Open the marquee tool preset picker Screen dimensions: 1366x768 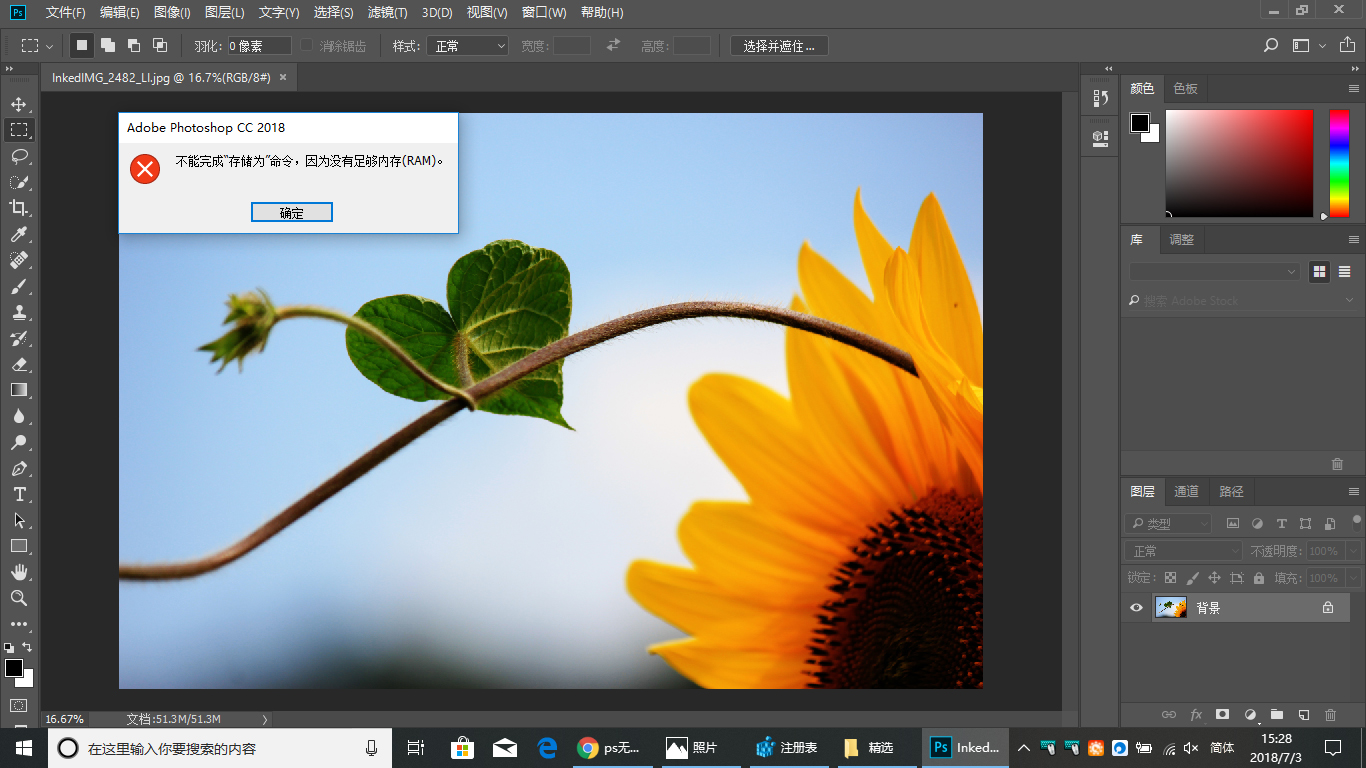pos(38,46)
